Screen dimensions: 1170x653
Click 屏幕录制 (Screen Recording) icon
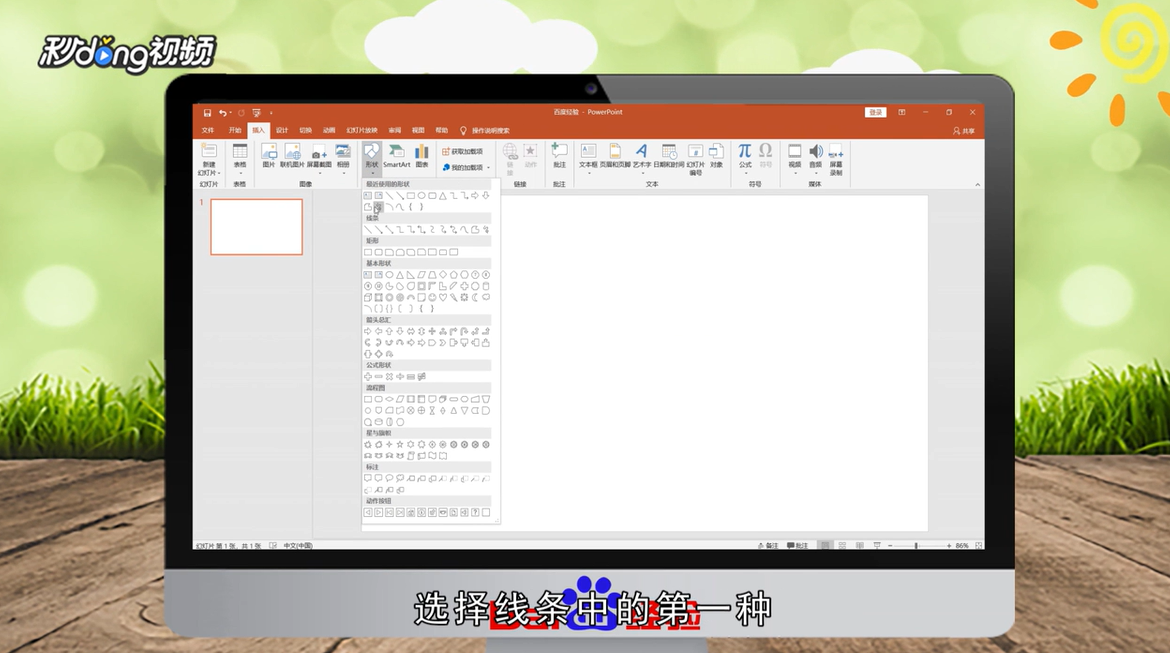(x=836, y=160)
